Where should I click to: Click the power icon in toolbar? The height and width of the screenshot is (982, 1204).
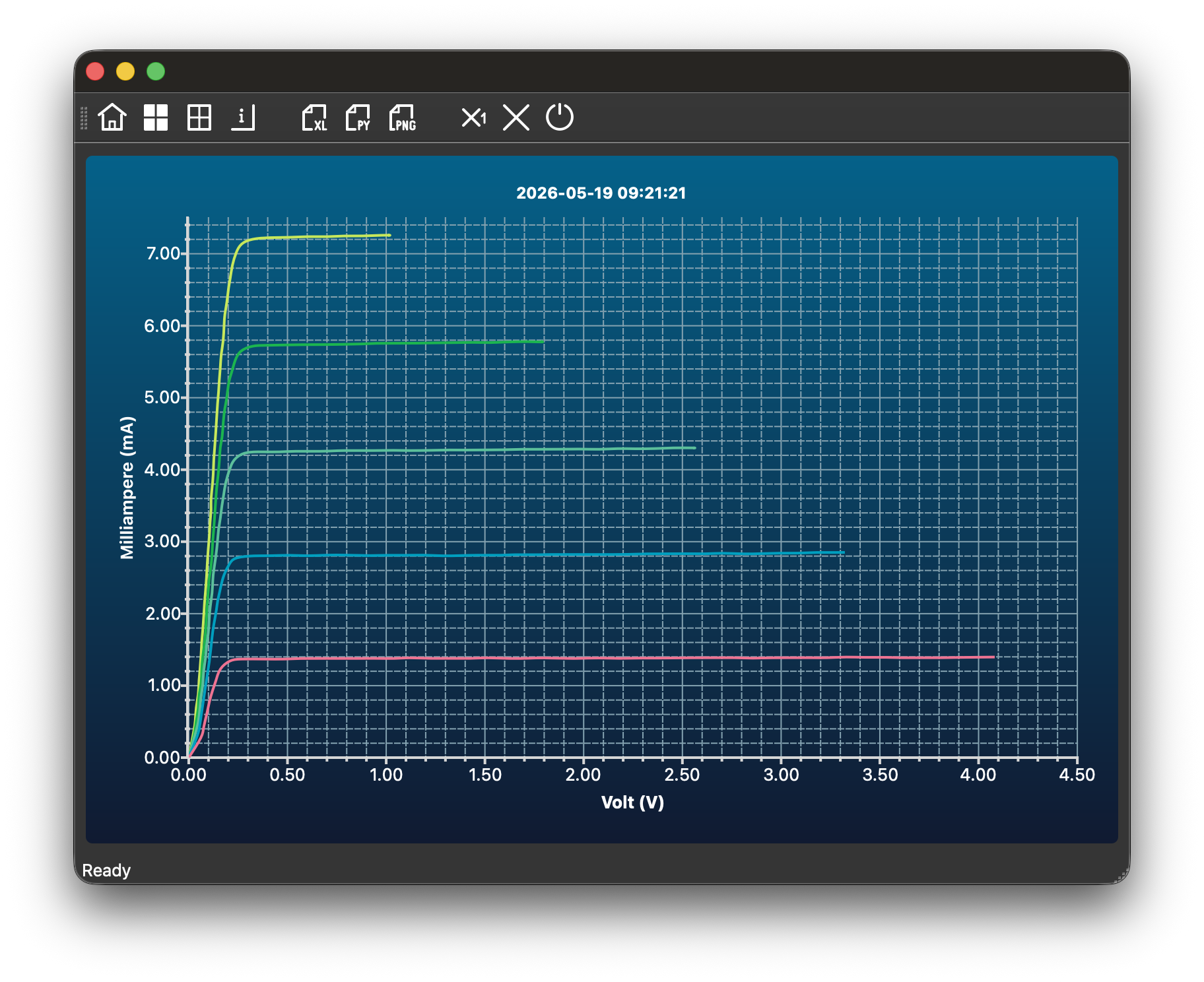pos(560,117)
